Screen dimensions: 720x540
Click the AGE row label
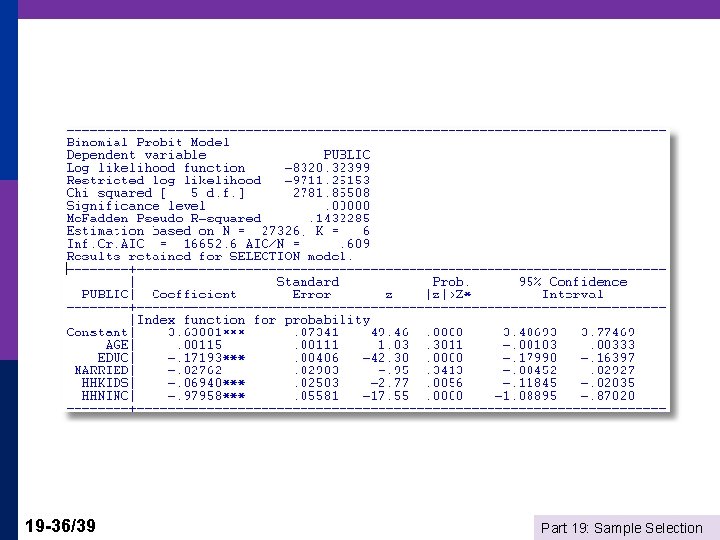click(117, 345)
